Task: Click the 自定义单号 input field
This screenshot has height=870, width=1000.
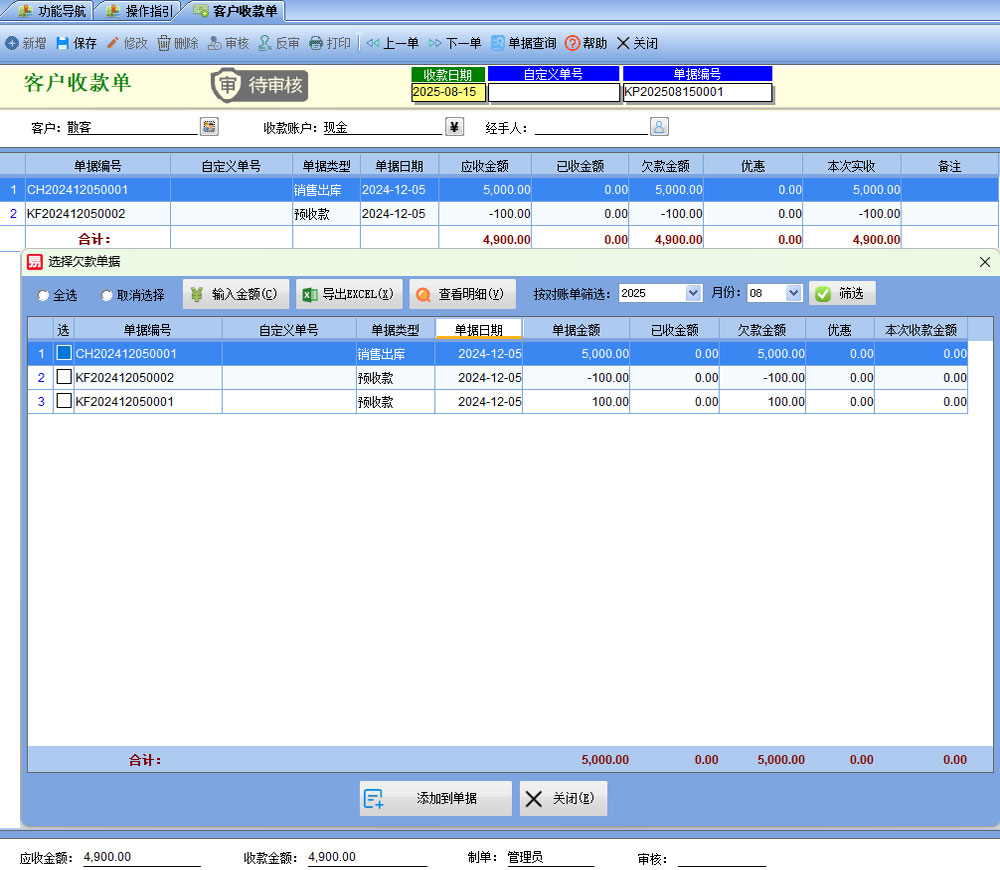Action: (x=553, y=92)
